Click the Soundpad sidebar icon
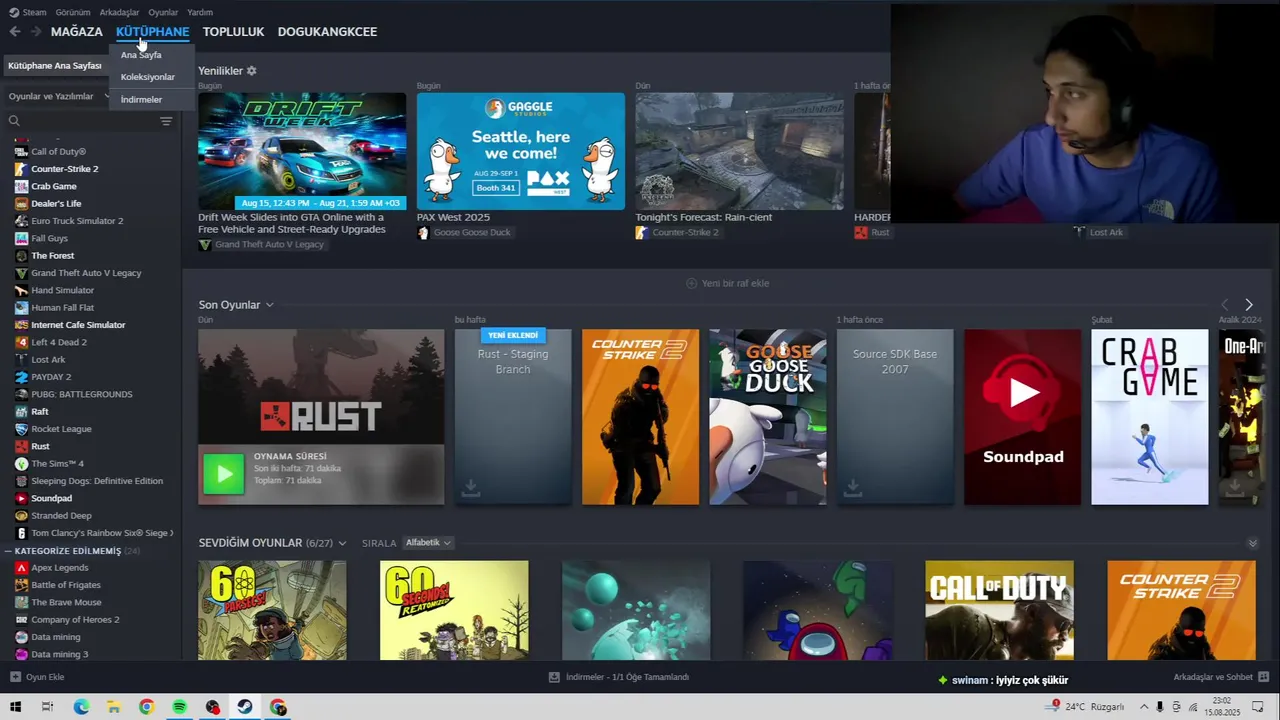Screen dimensions: 1280x720 pos(21,498)
